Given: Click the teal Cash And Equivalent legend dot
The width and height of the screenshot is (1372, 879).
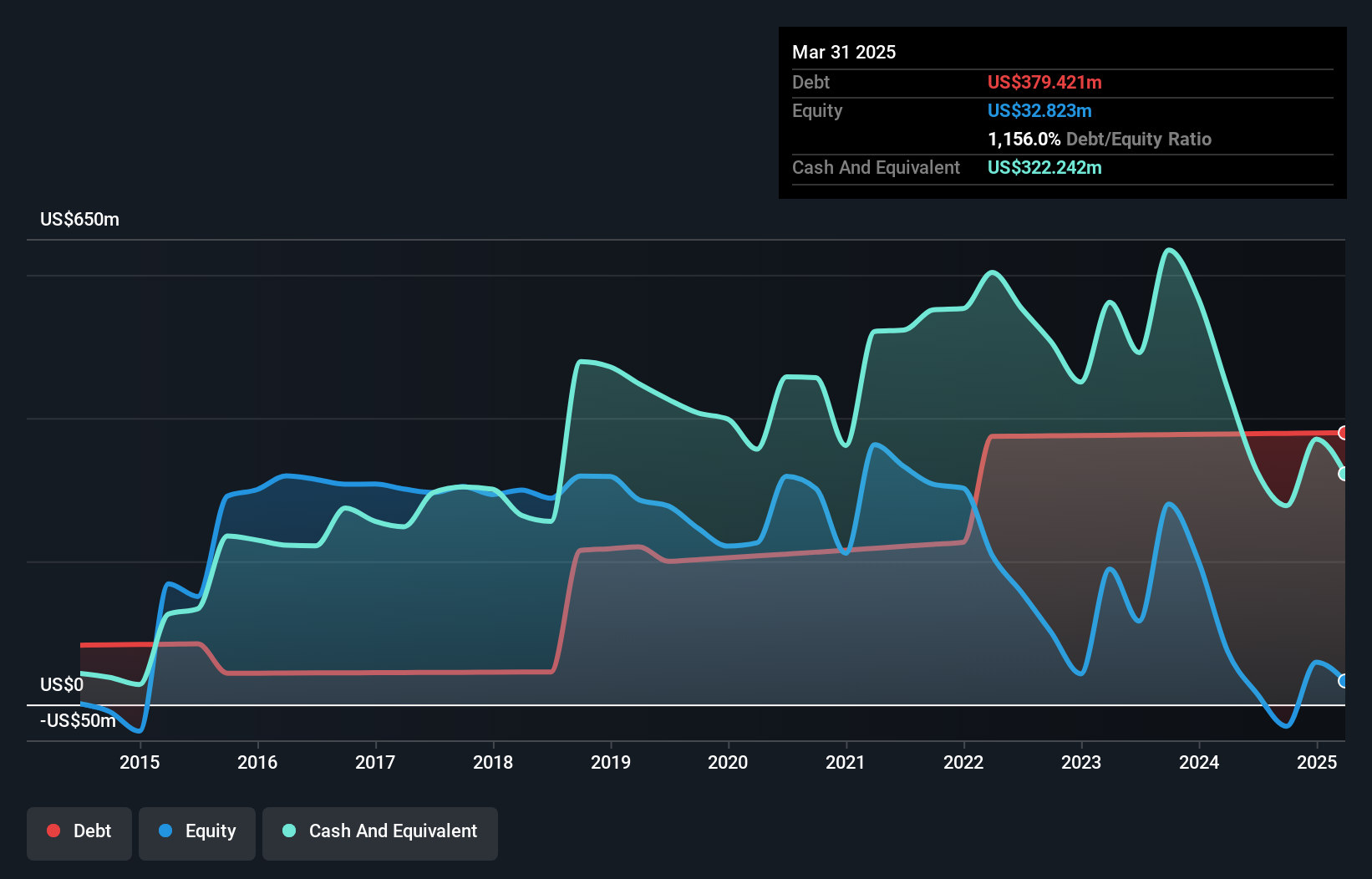Looking at the screenshot, I should (x=288, y=831).
